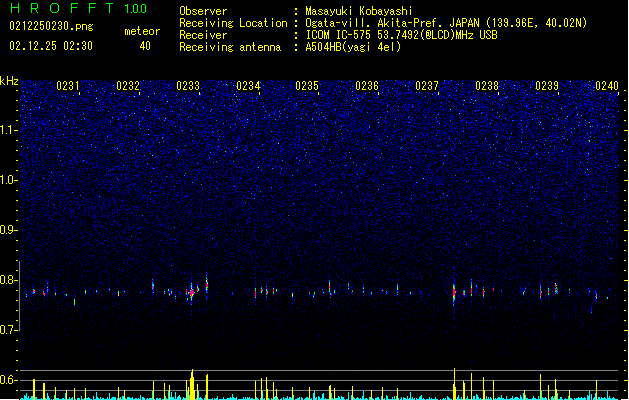Viewport: 629px width, 400px height.
Task: Click the 1.0 kHz axis label
Action: [x=8, y=180]
